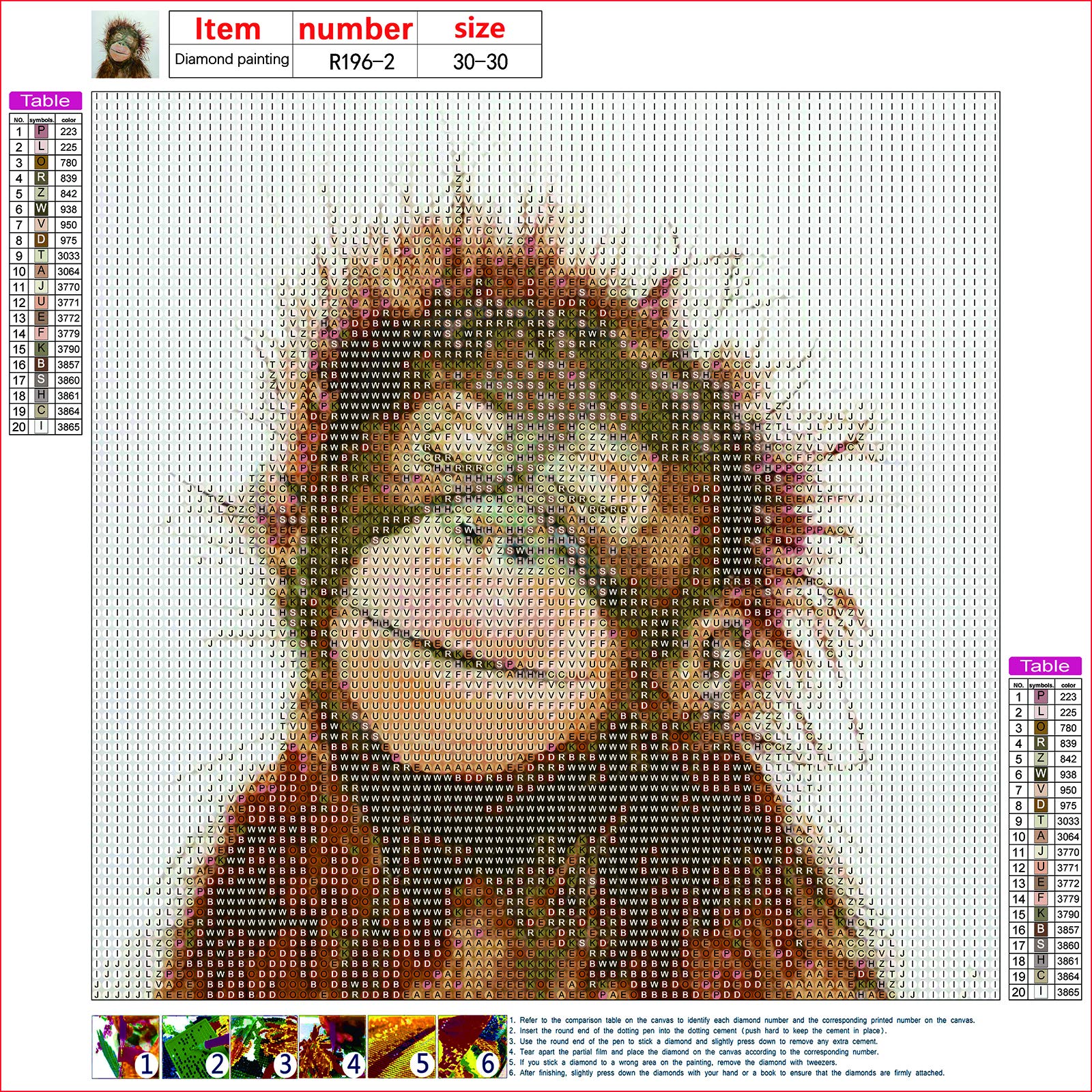
Task: Pick the J symbol swatch in left table
Action: [x=41, y=287]
